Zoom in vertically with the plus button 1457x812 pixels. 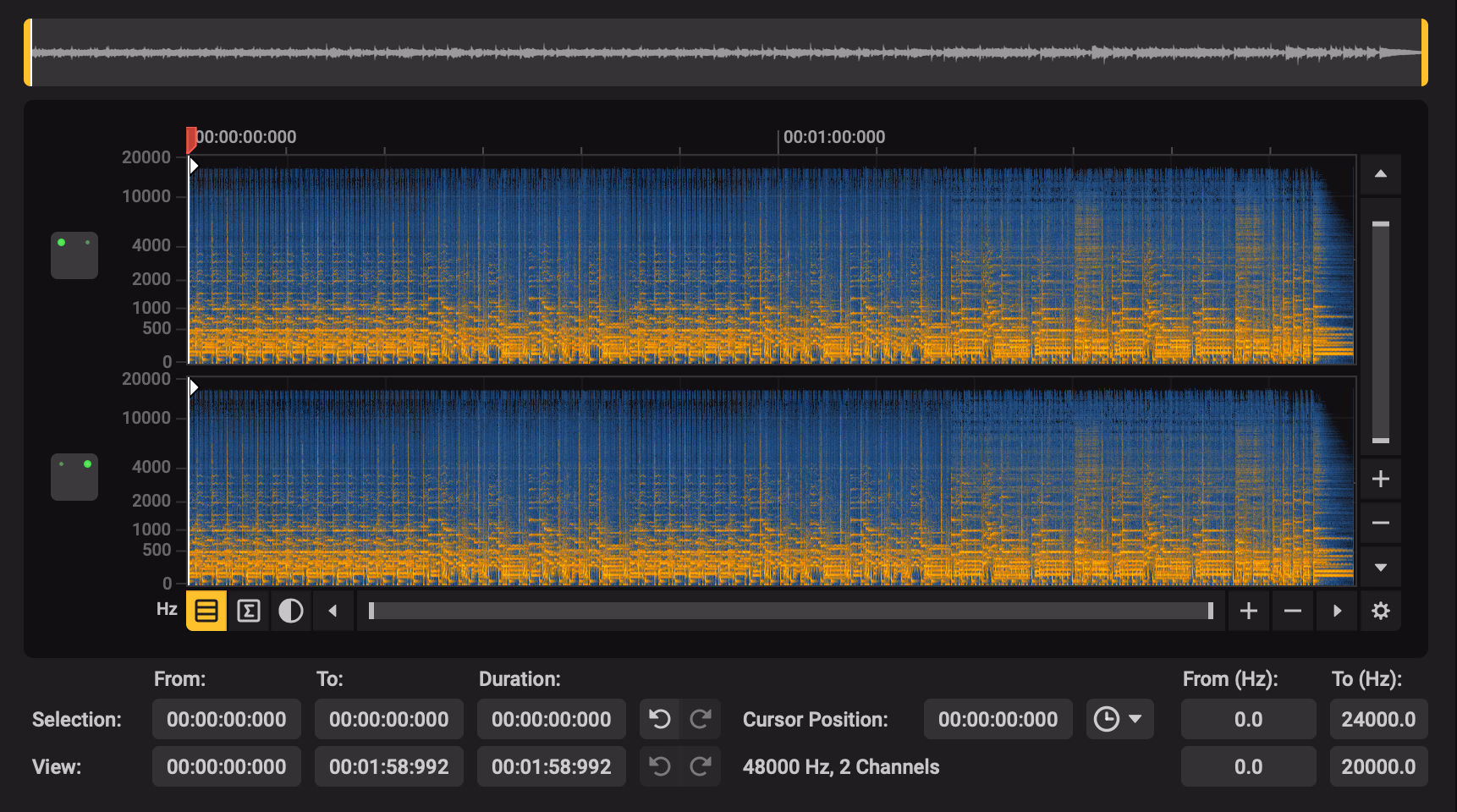pos(1381,479)
